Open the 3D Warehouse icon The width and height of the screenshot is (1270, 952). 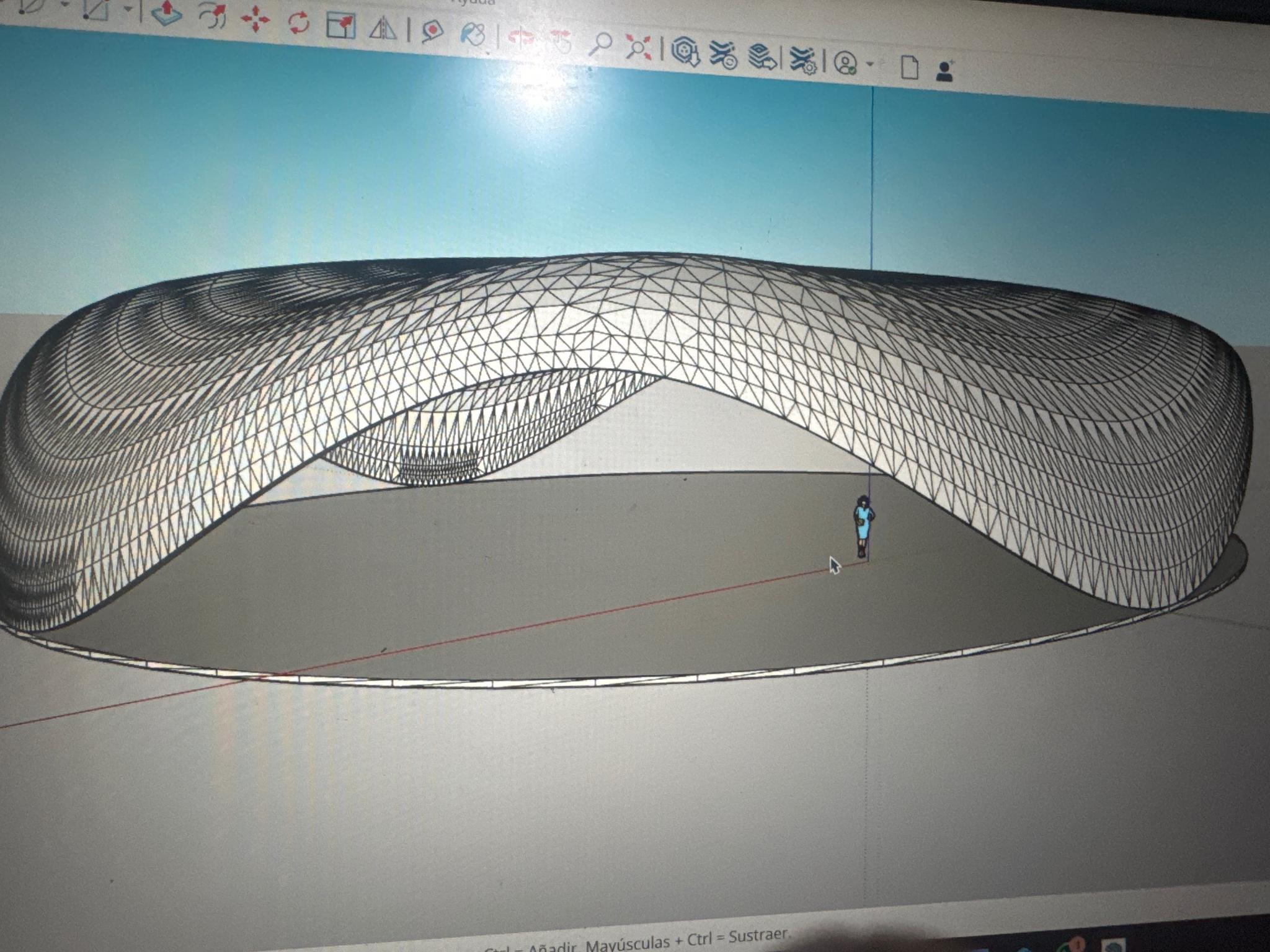coord(685,51)
